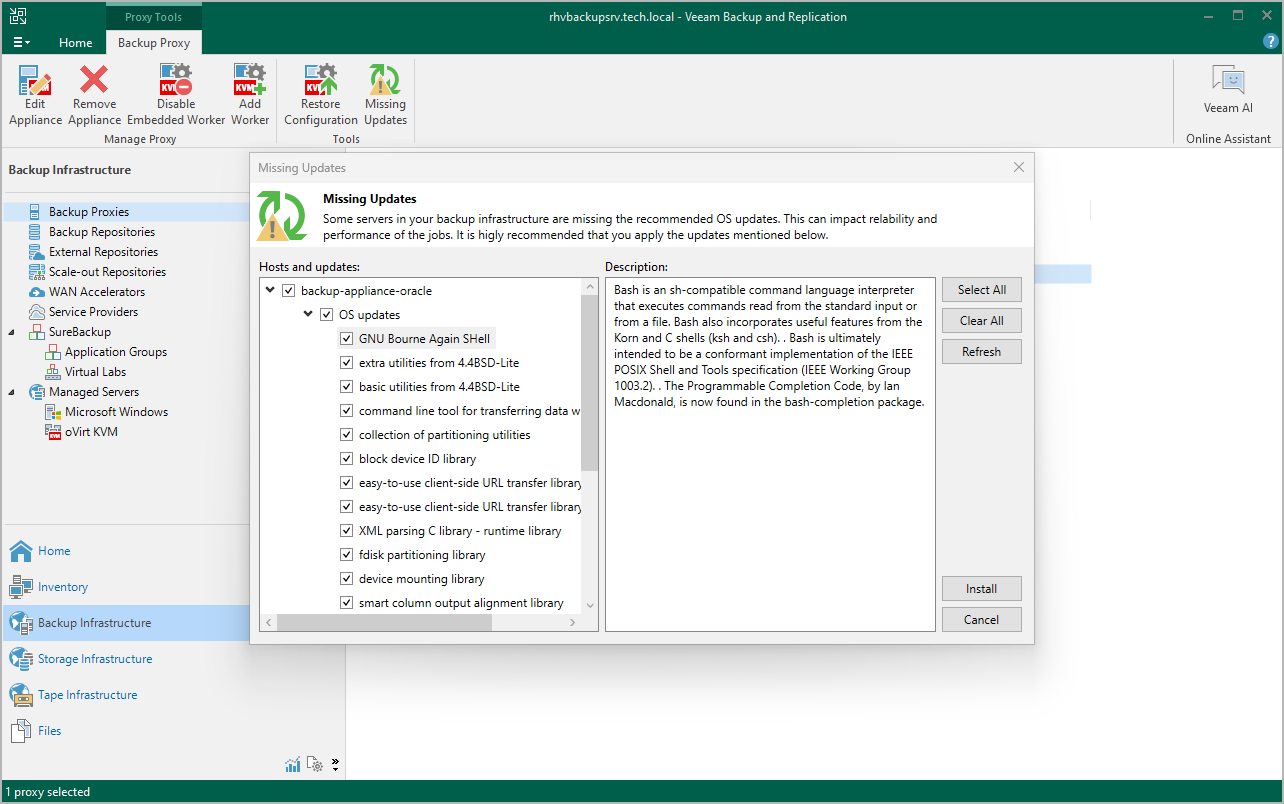Open the main application menu dropdown
The image size is (1284, 804).
(22, 43)
